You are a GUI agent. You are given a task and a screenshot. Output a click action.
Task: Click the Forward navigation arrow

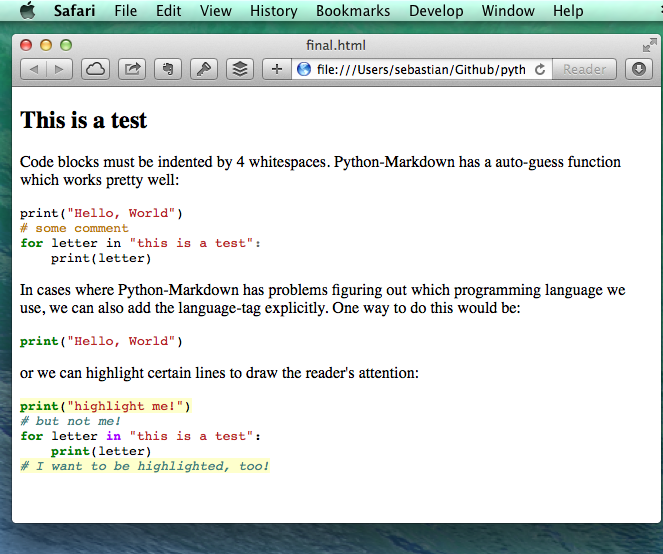pyautogui.click(x=58, y=69)
